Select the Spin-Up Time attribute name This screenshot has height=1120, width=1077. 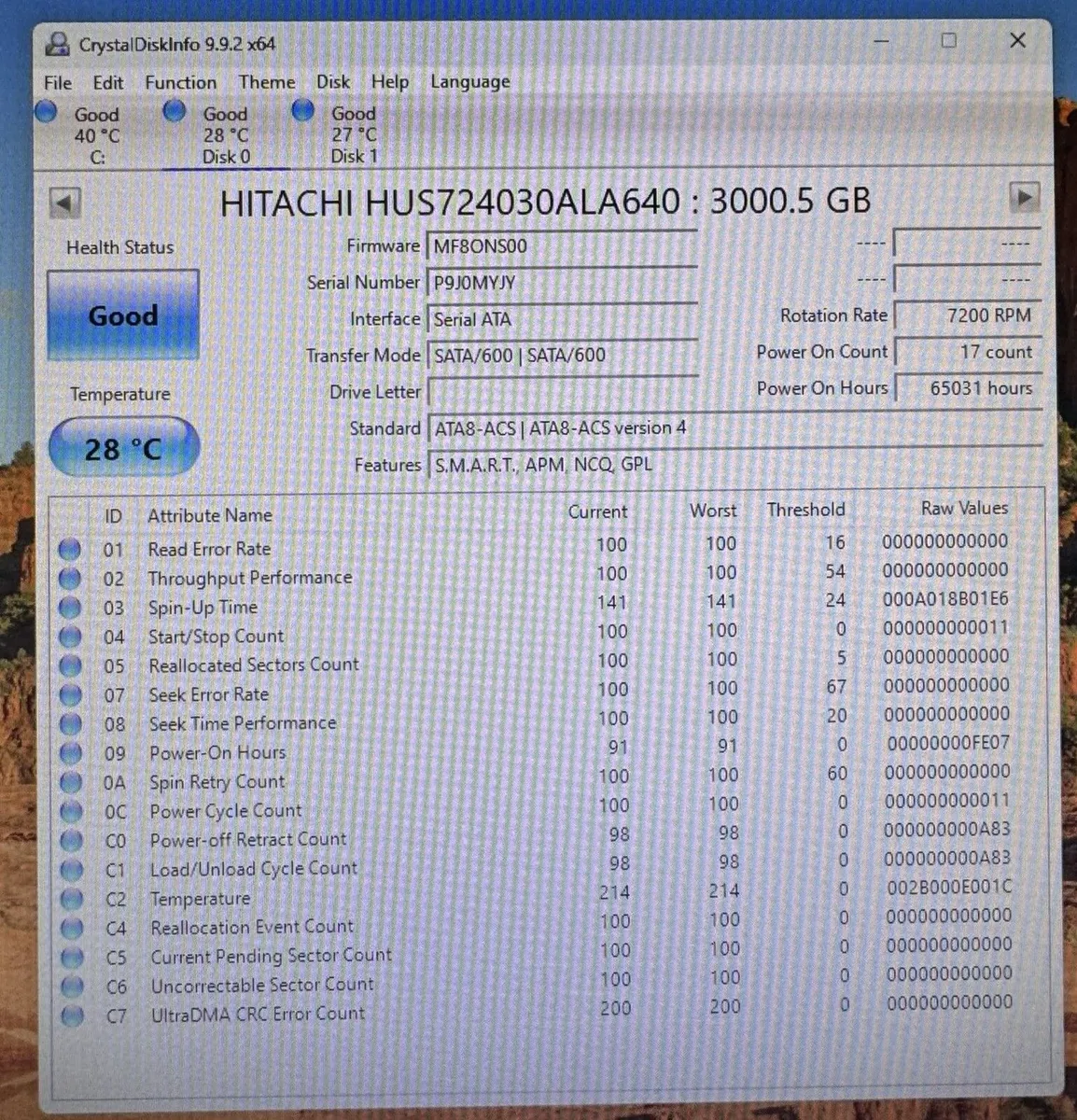[203, 608]
